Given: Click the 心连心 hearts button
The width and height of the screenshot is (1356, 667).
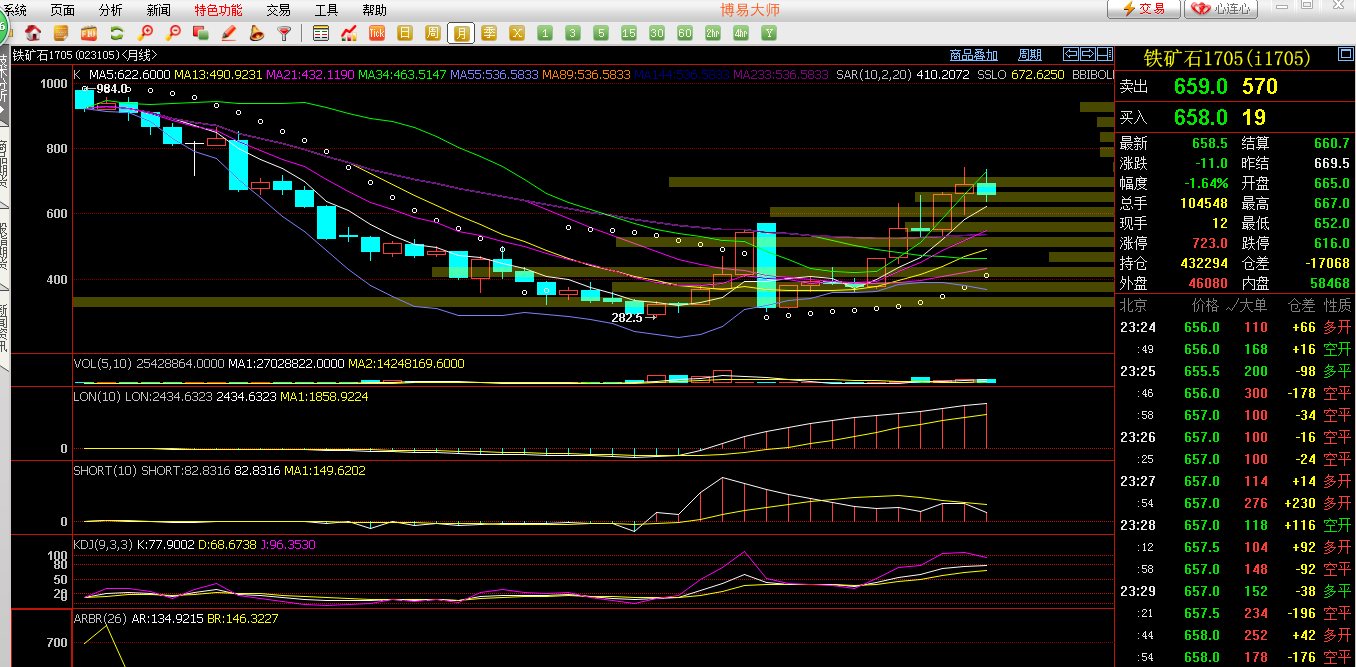Looking at the screenshot, I should click(1222, 9).
